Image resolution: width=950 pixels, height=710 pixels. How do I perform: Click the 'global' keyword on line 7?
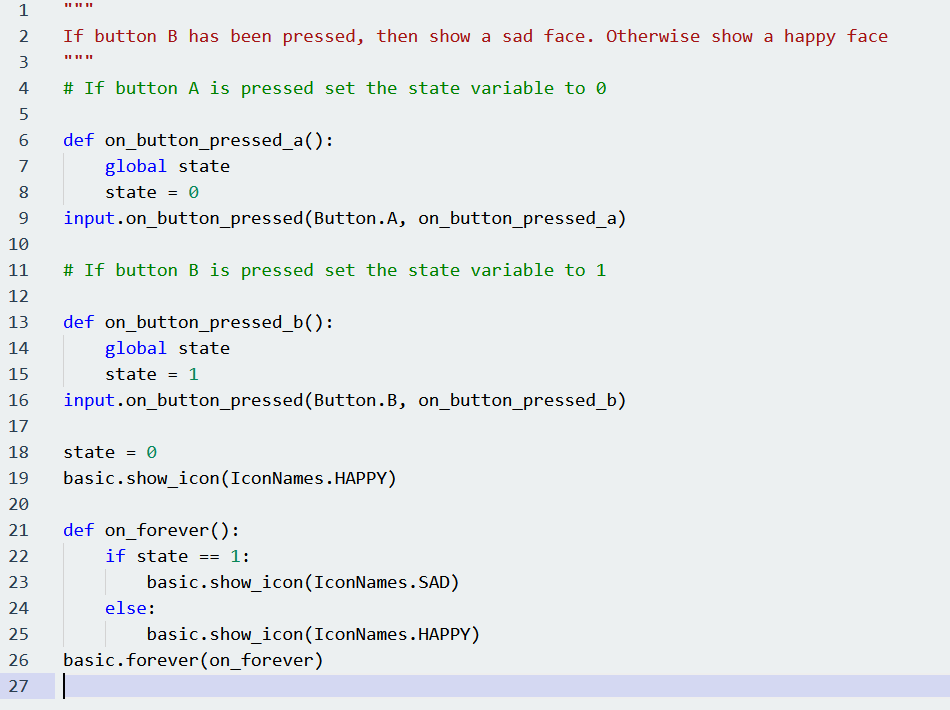136,166
